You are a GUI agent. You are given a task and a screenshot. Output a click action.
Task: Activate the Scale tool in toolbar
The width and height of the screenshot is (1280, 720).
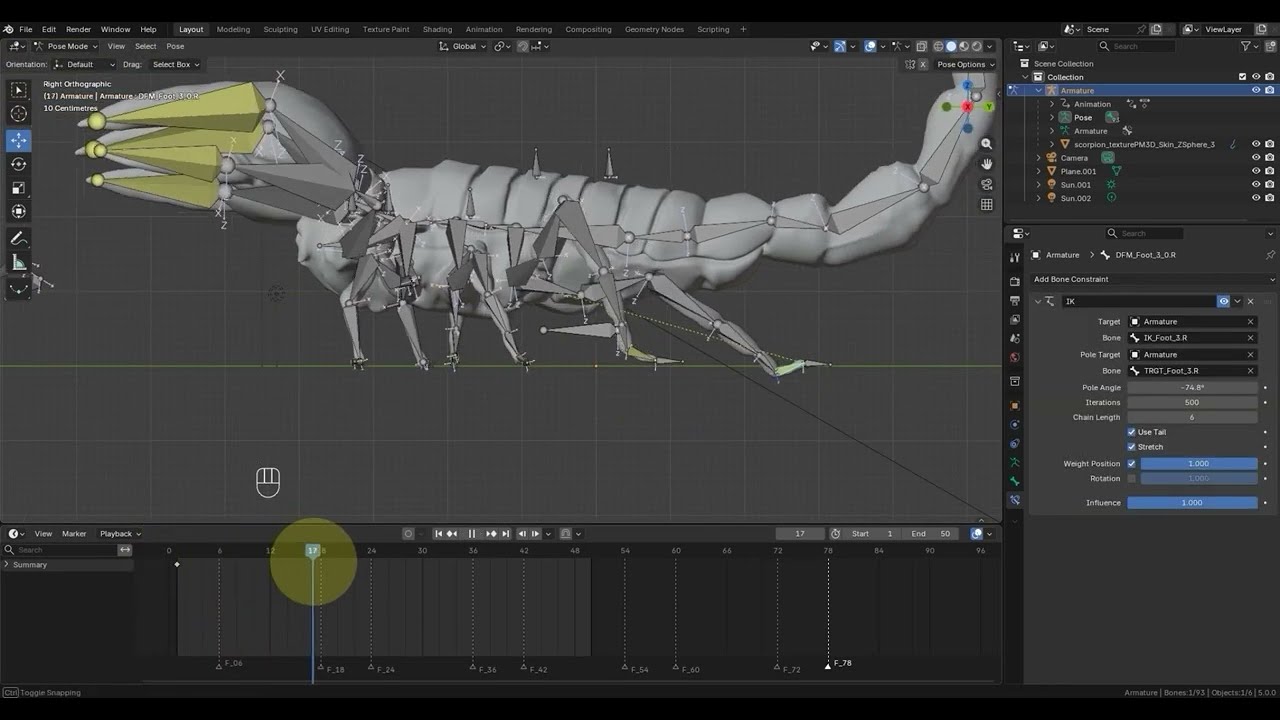19,188
